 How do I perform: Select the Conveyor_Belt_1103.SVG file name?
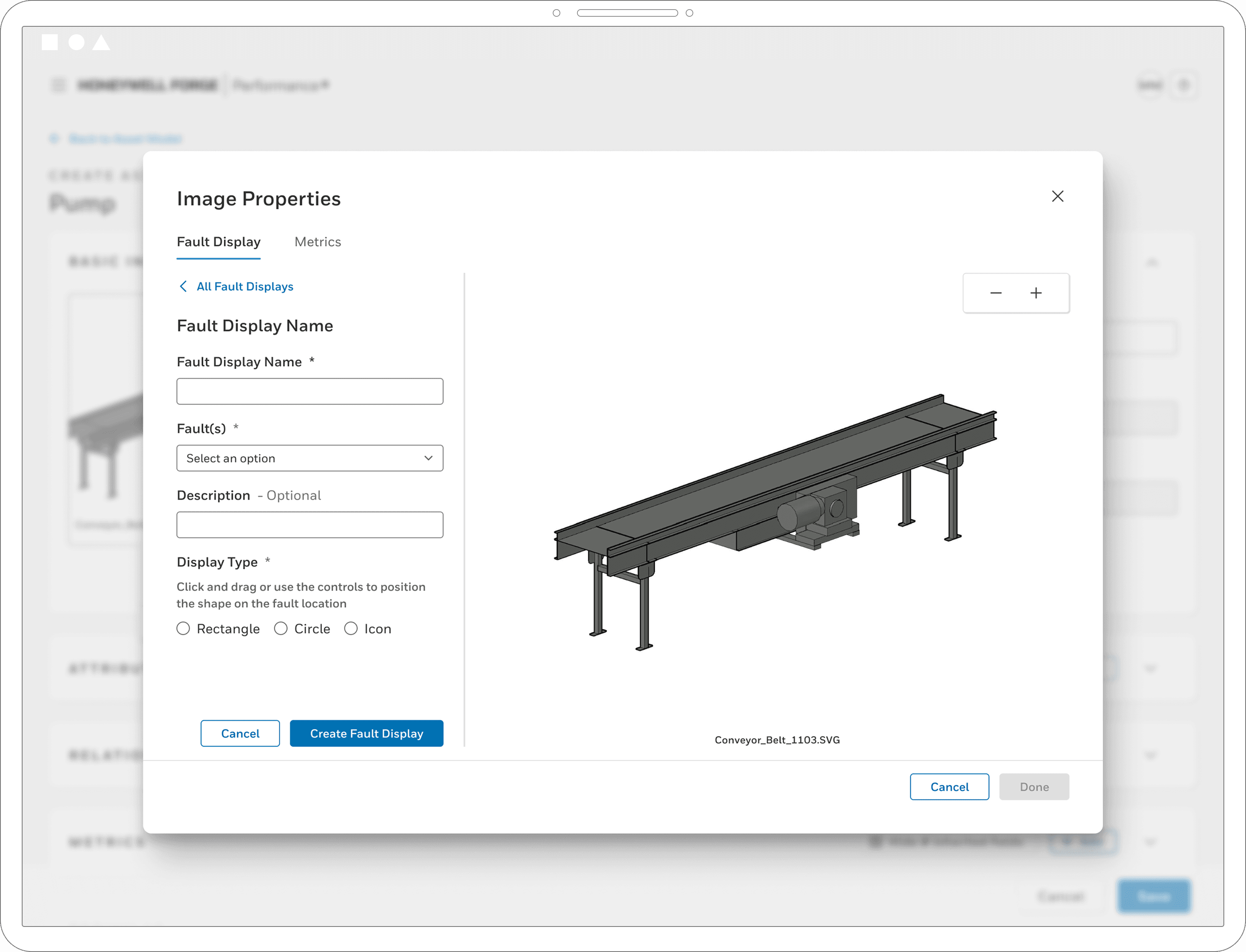coord(777,740)
